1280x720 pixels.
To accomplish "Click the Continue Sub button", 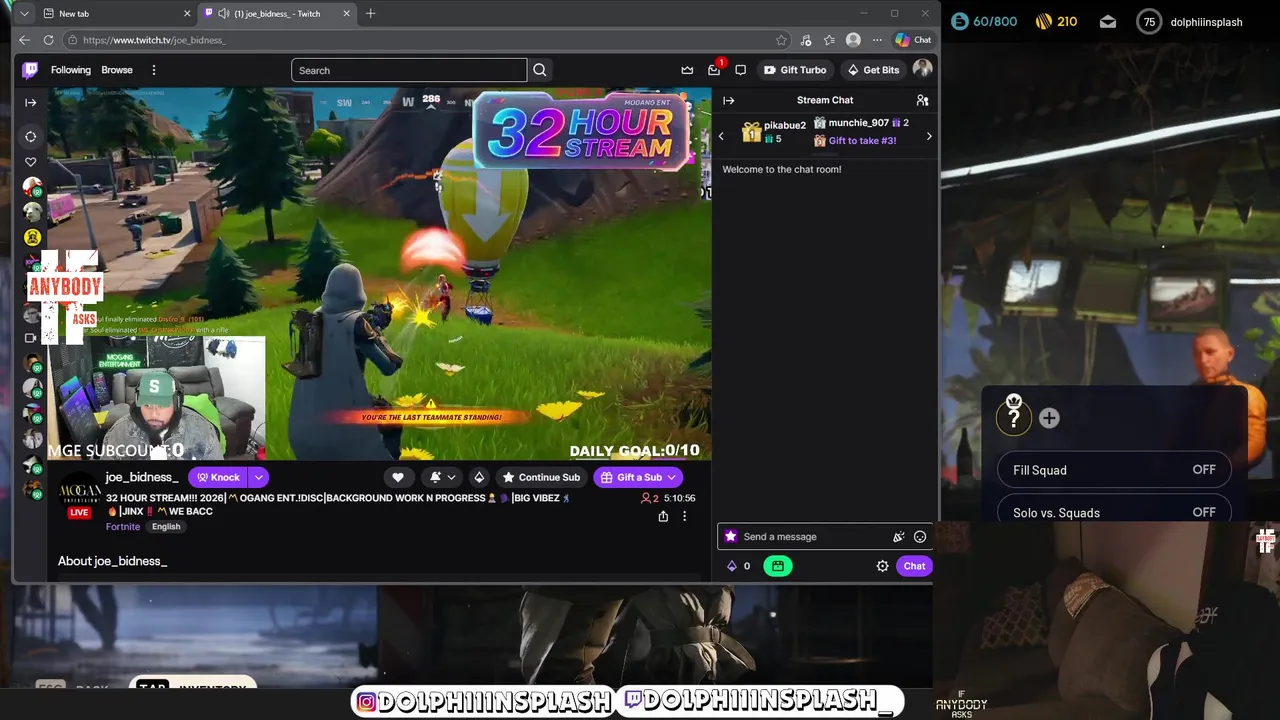I will pyautogui.click(x=541, y=477).
